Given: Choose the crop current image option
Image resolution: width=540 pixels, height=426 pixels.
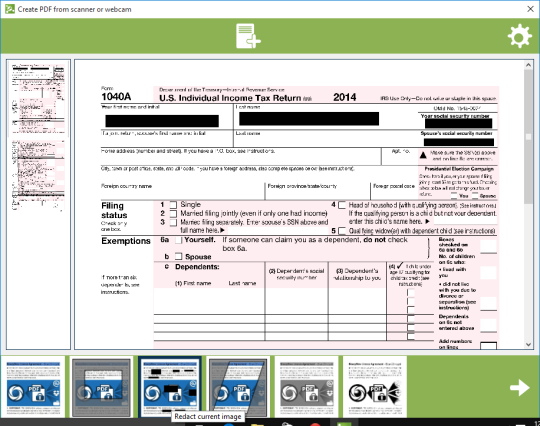Looking at the screenshot, I should point(101,387).
